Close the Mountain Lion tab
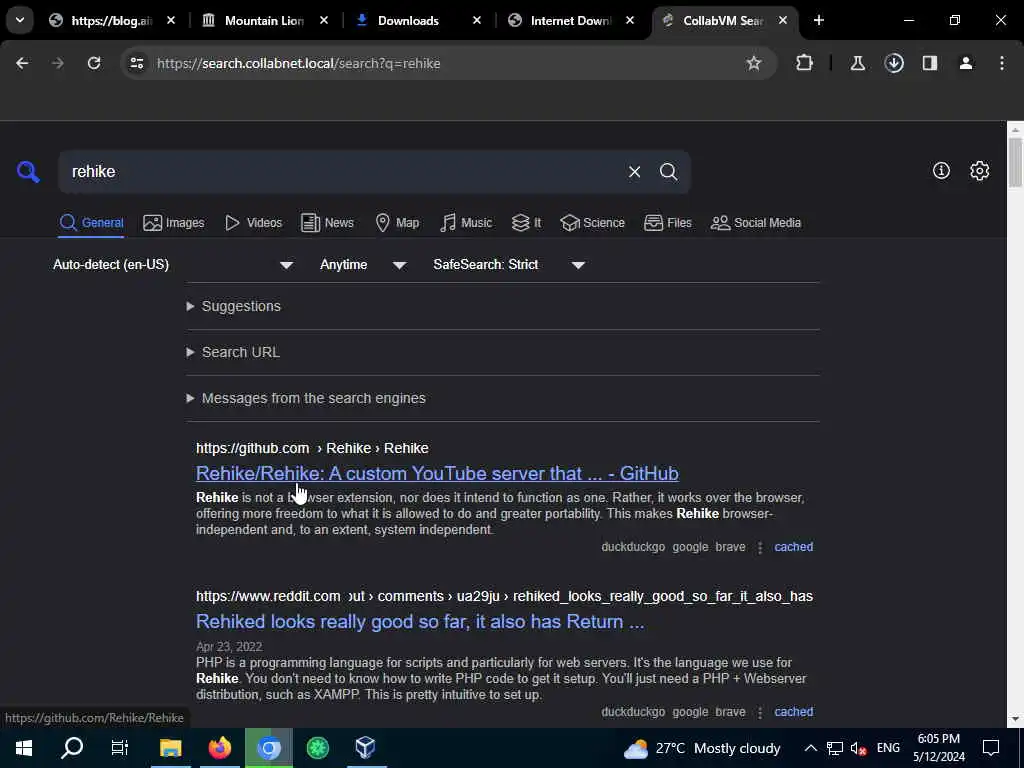Viewport: 1024px width, 768px height. coord(323,20)
